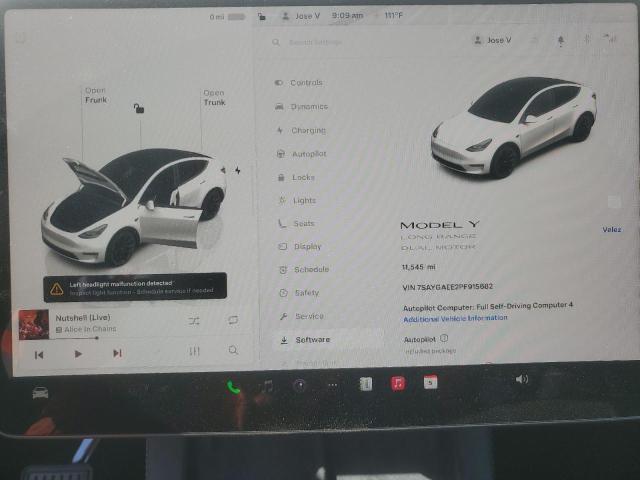
Task: Play the Nutshell (Live) track
Action: point(78,354)
